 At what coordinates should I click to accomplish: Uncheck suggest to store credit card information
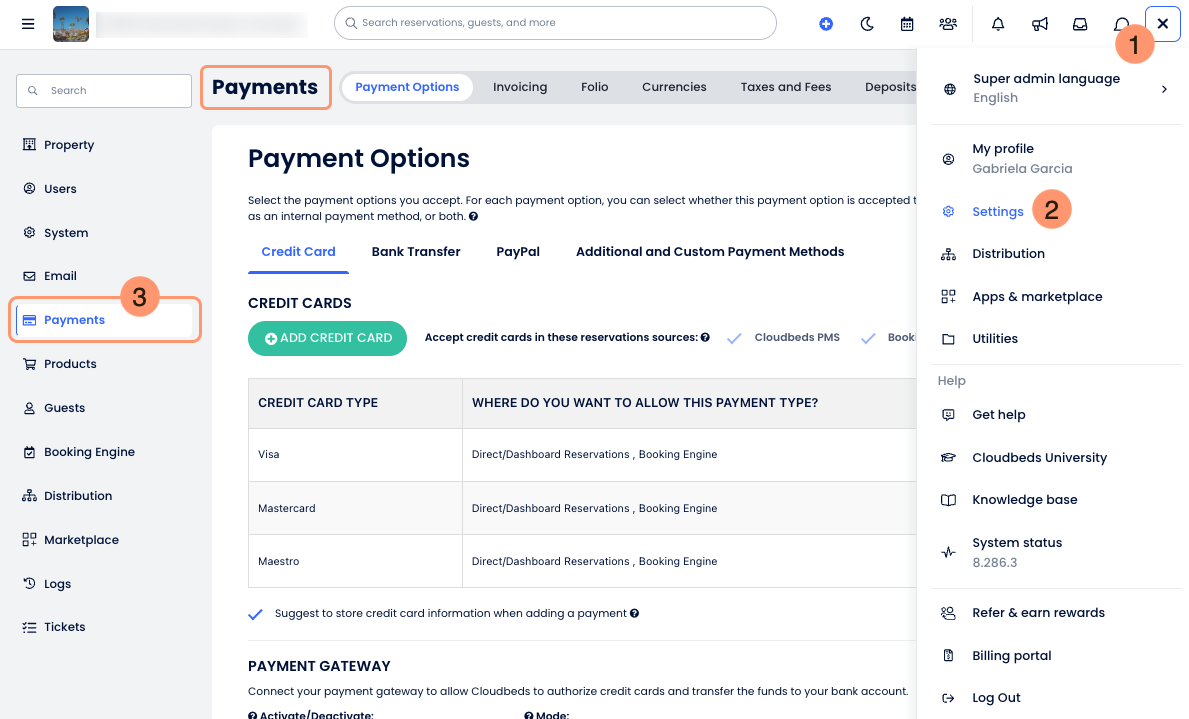[x=256, y=614]
